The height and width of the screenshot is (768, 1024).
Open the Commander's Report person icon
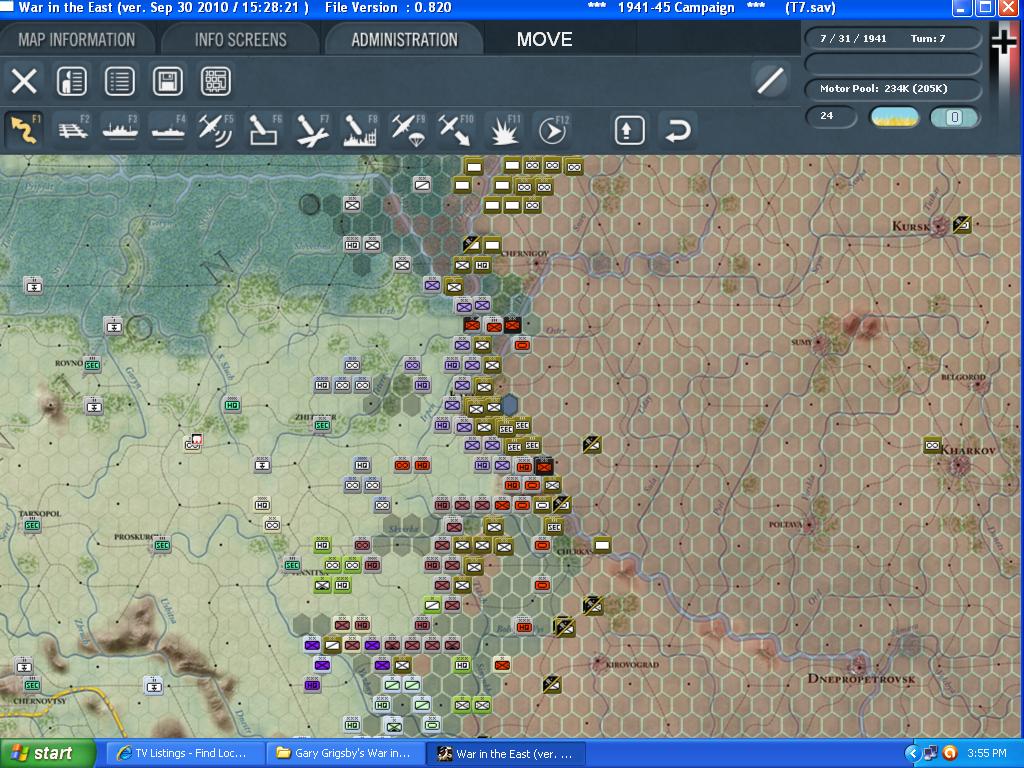pyautogui.click(x=72, y=82)
